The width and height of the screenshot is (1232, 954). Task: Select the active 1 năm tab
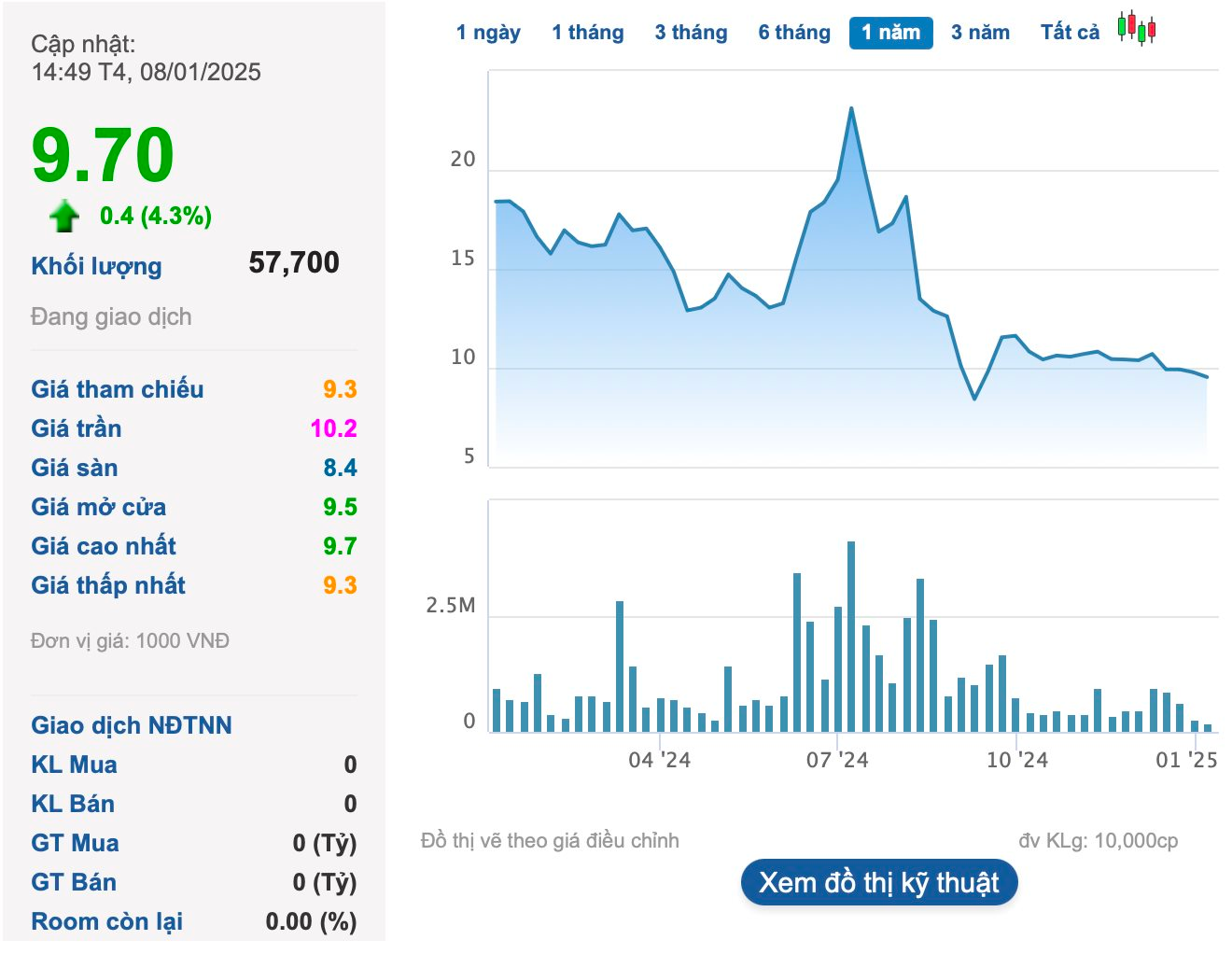890,33
